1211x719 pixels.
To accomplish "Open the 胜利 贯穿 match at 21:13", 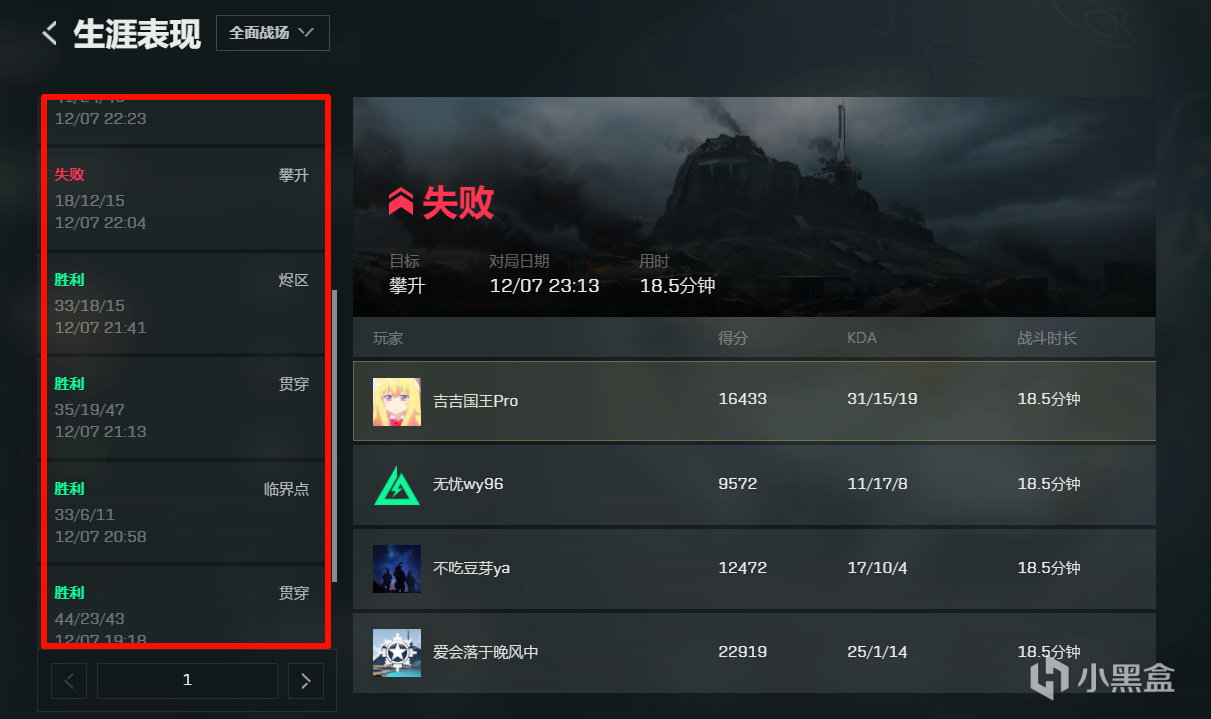I will [x=185, y=408].
